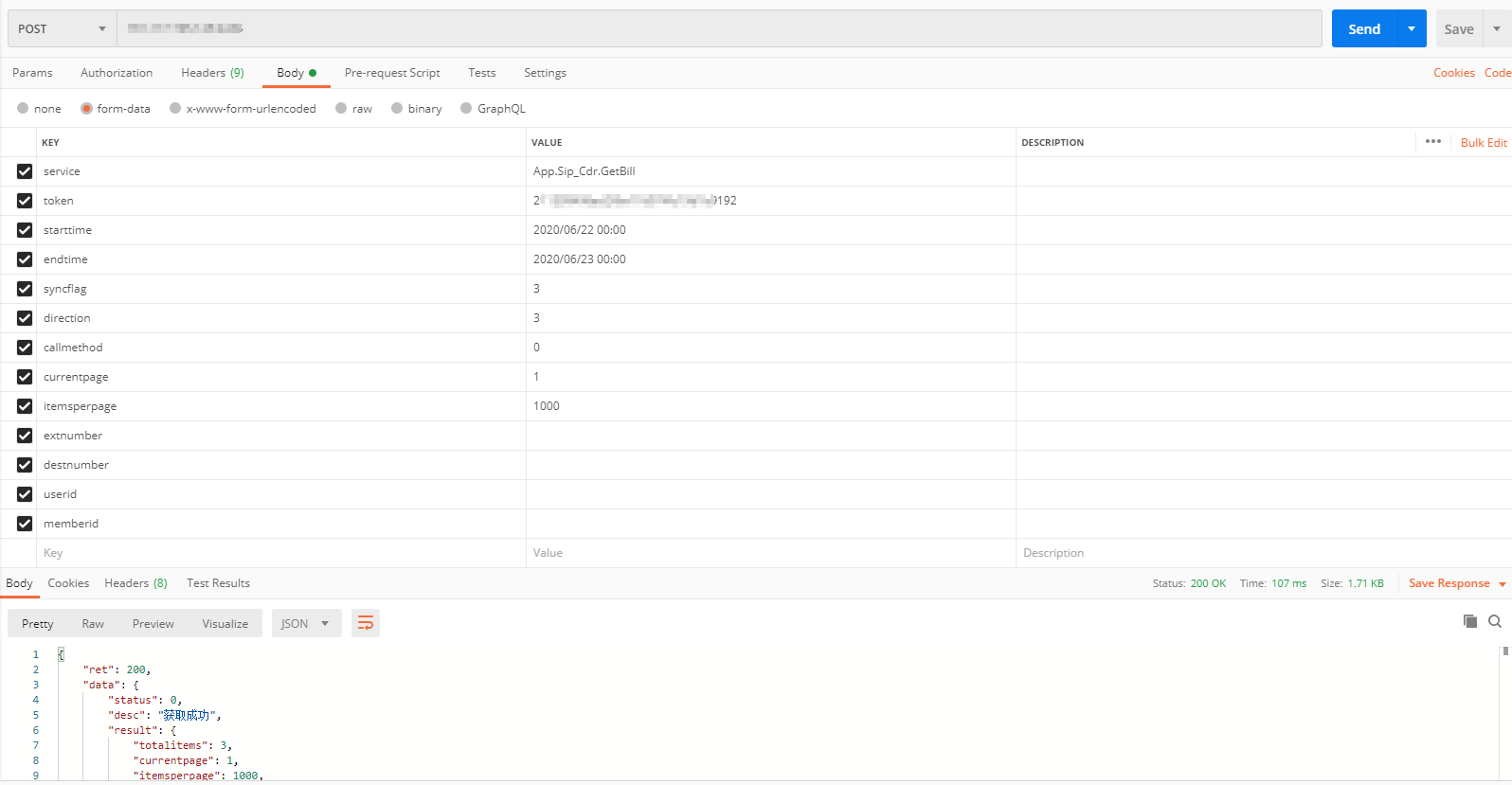Screen dimensions: 1512x785
Task: Select the raw body type option
Action: pyautogui.click(x=341, y=109)
